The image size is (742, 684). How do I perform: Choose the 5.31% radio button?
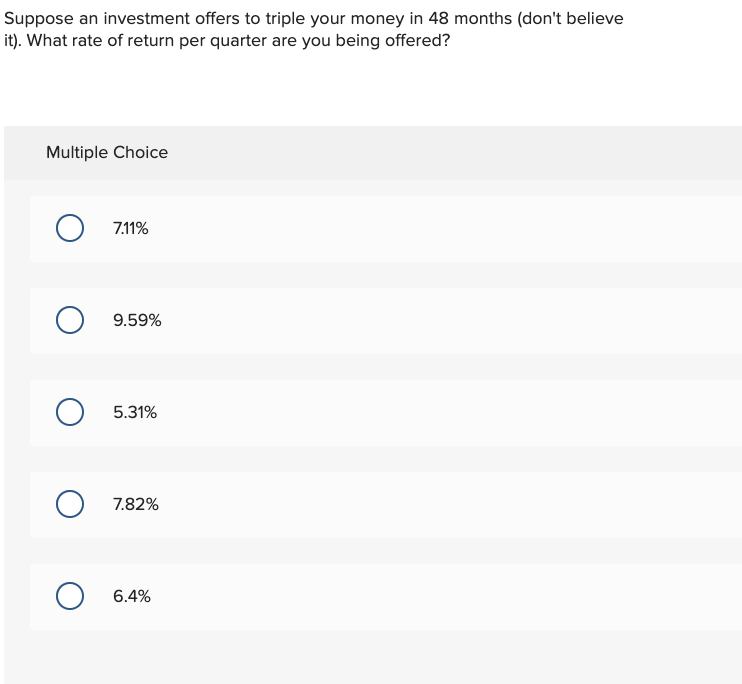click(x=70, y=412)
